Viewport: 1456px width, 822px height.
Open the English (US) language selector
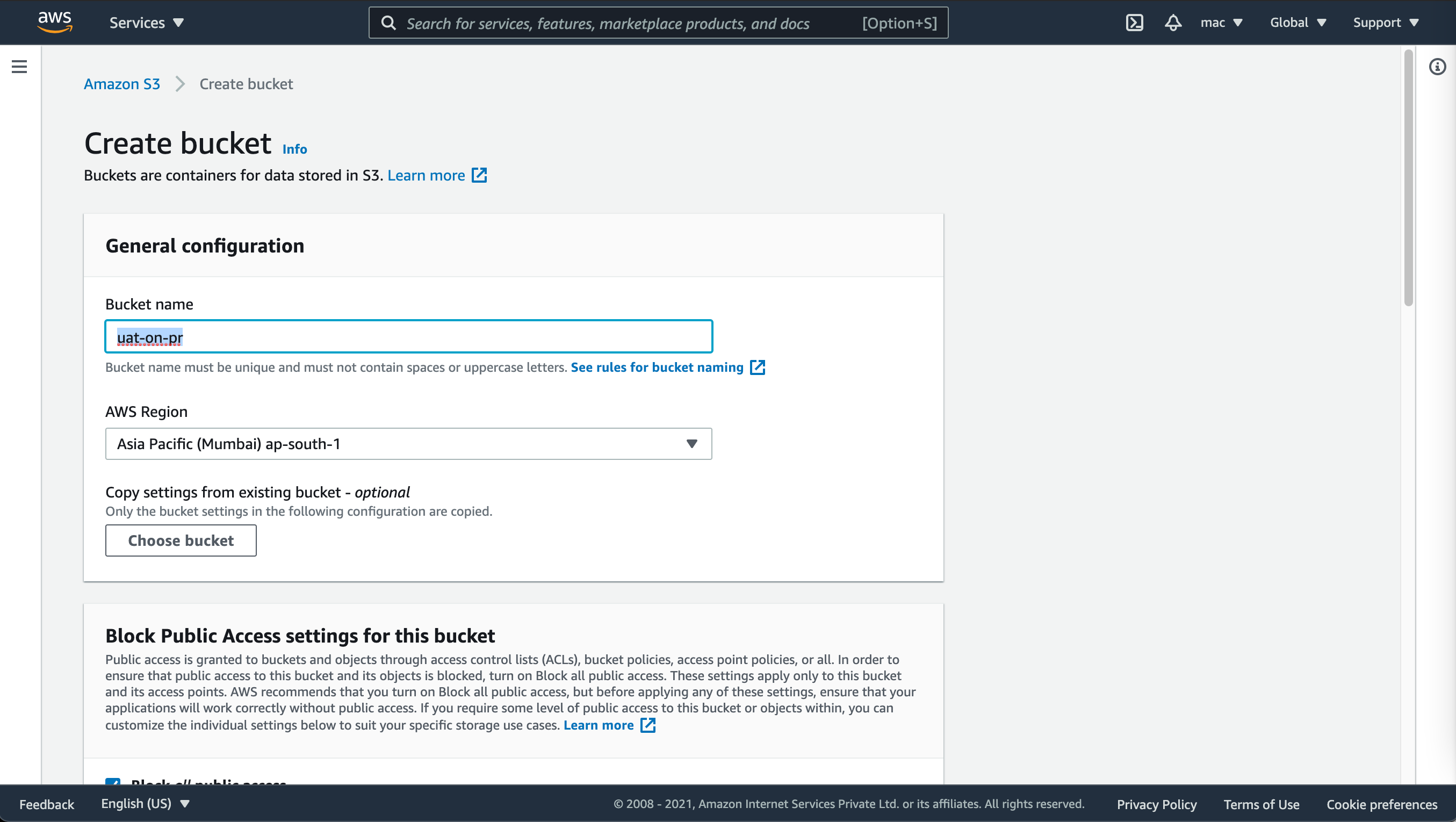point(145,804)
